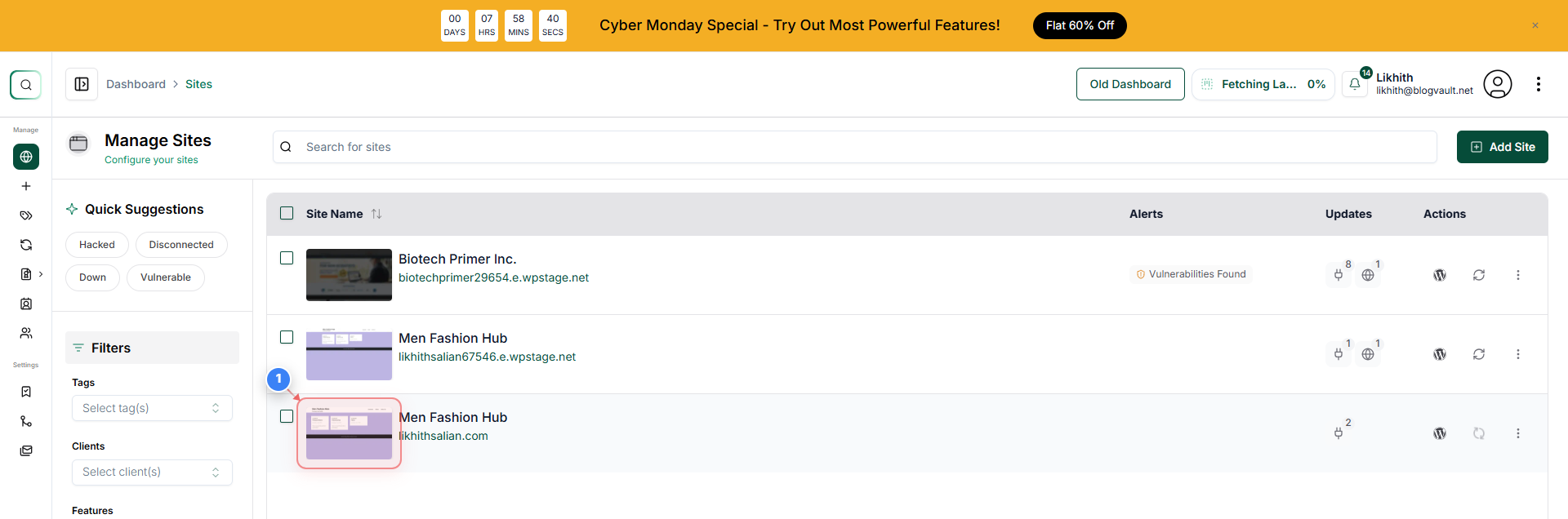Check the Biotech Primer Inc. row checkbox

point(287,258)
